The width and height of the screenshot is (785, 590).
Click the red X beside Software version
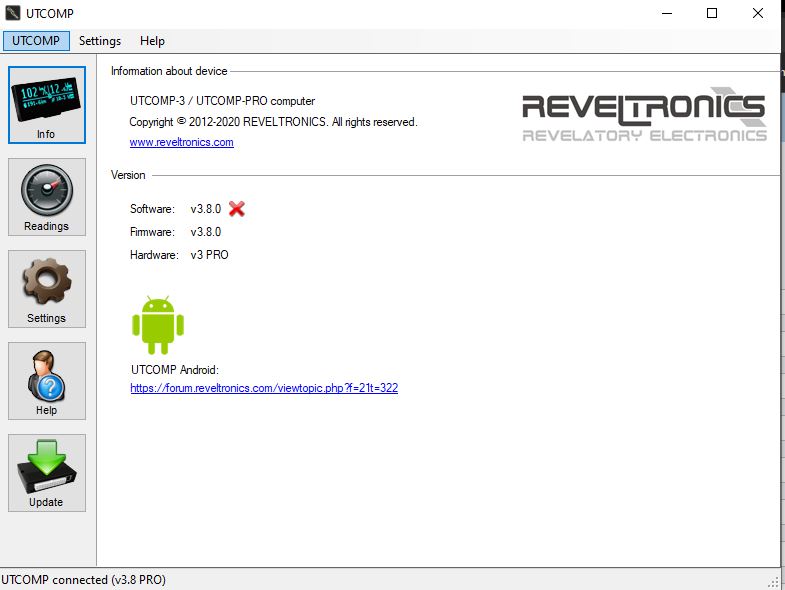(x=237, y=208)
